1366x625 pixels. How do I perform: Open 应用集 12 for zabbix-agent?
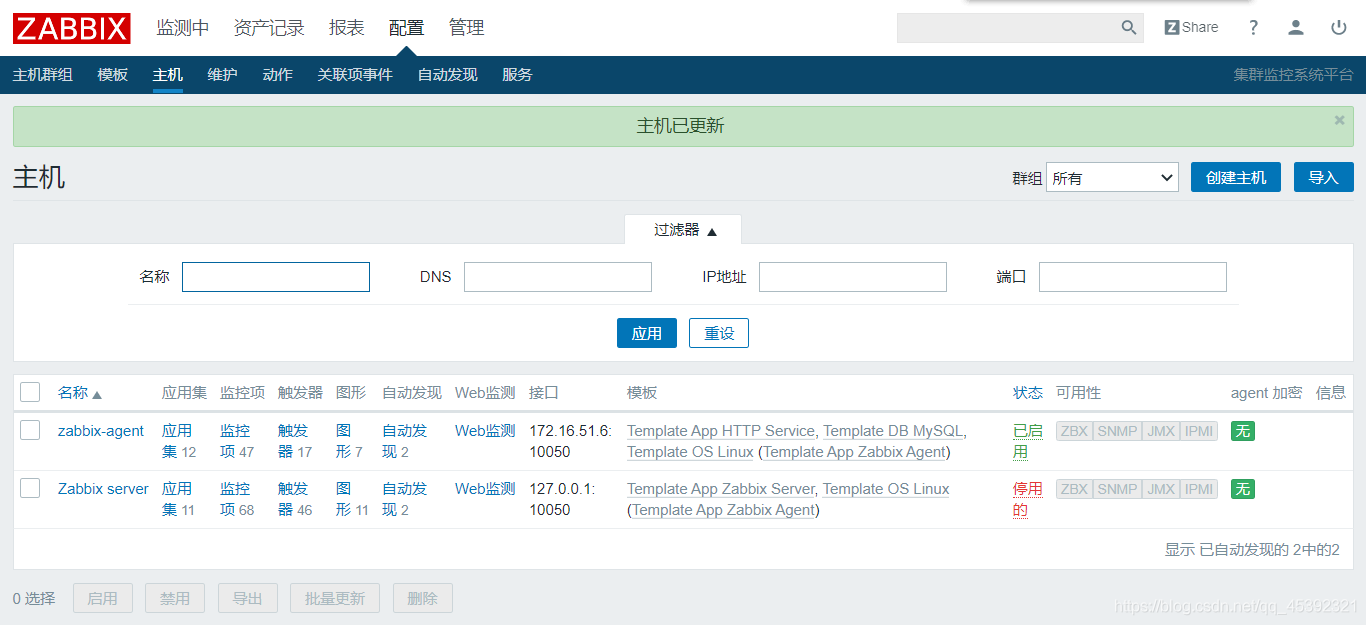point(177,441)
